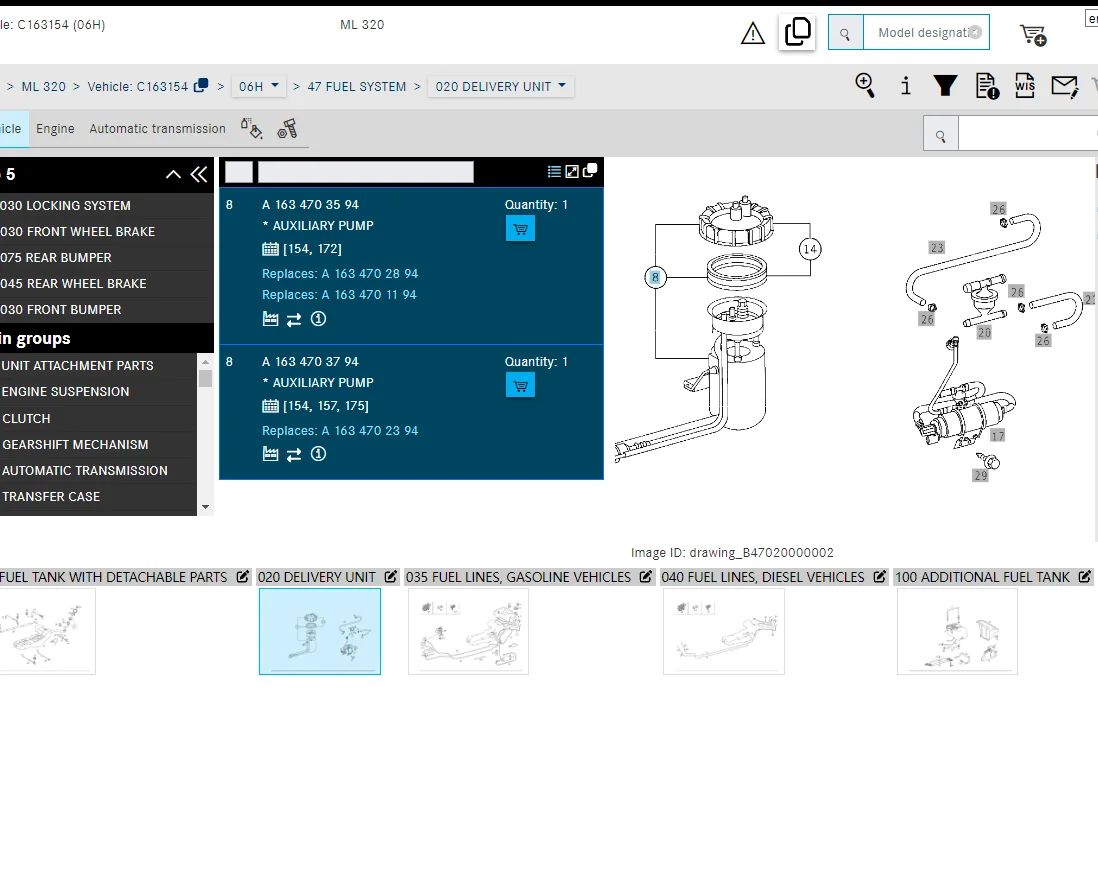Open the shopping cart with plus icon
This screenshot has width=1098, height=874.
(1033, 34)
